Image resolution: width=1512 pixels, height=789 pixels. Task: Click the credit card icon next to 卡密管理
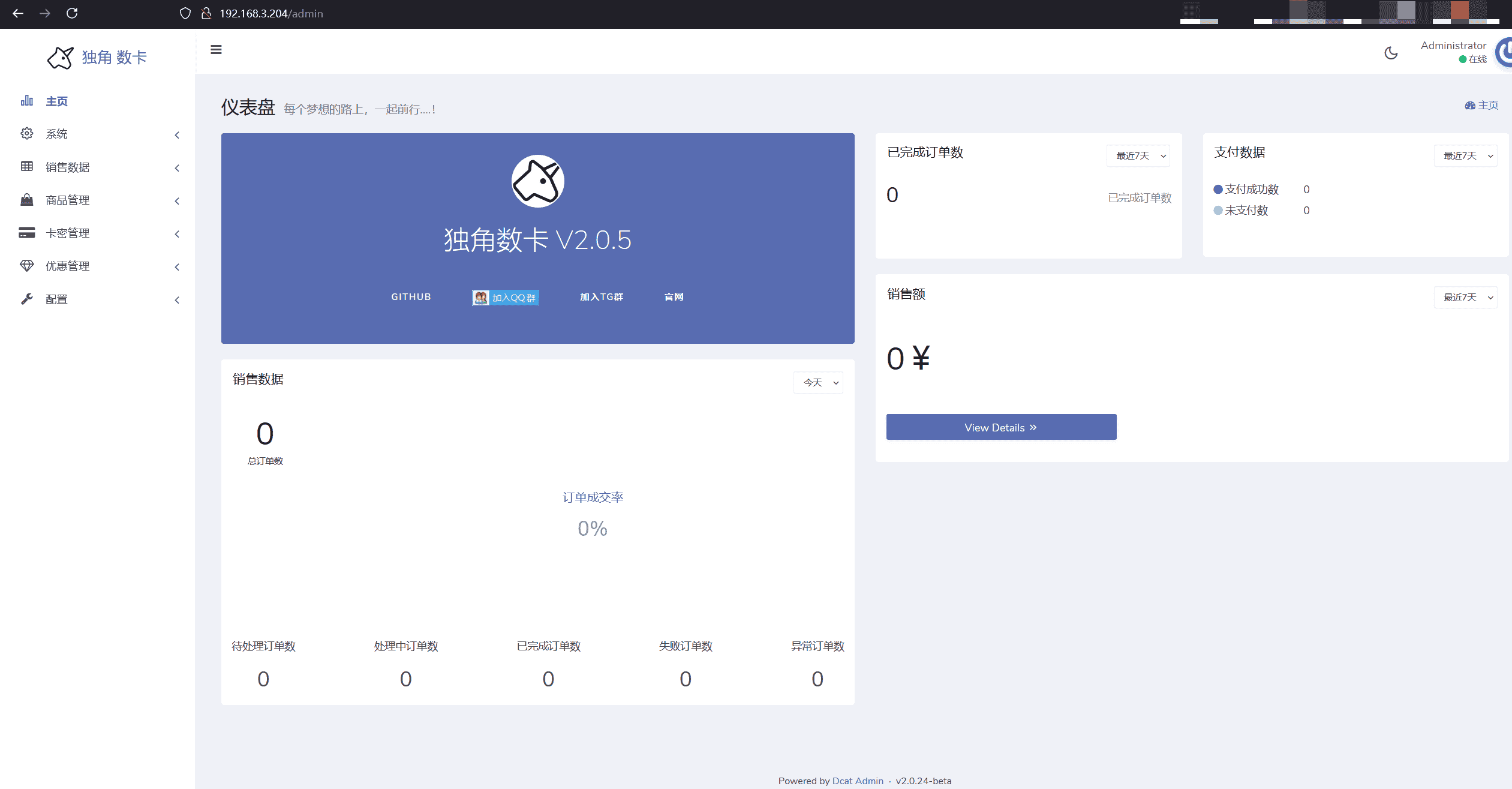tap(27, 233)
